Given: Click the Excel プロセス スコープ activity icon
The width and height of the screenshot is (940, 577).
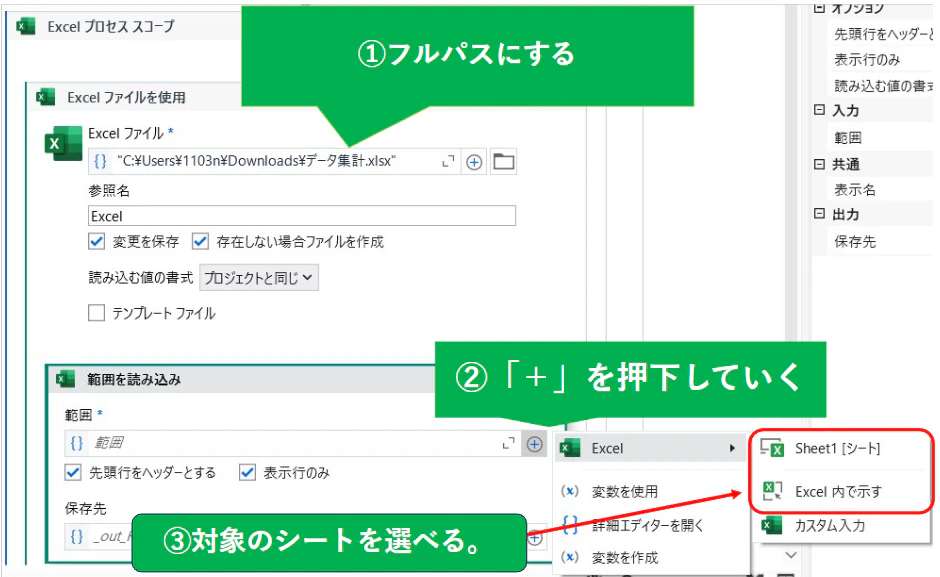Looking at the screenshot, I should click(x=26, y=26).
